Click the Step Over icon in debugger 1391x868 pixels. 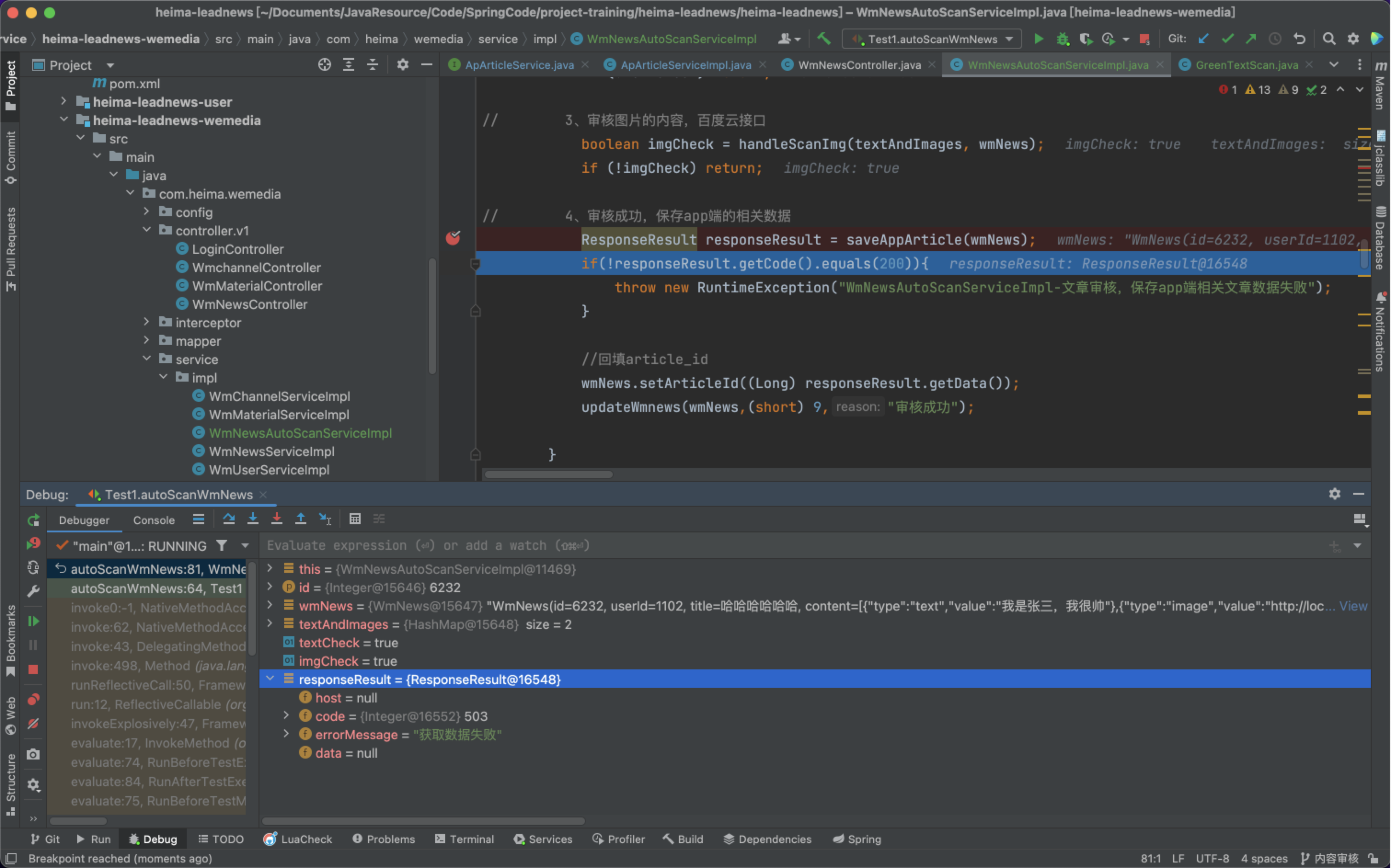tap(225, 518)
